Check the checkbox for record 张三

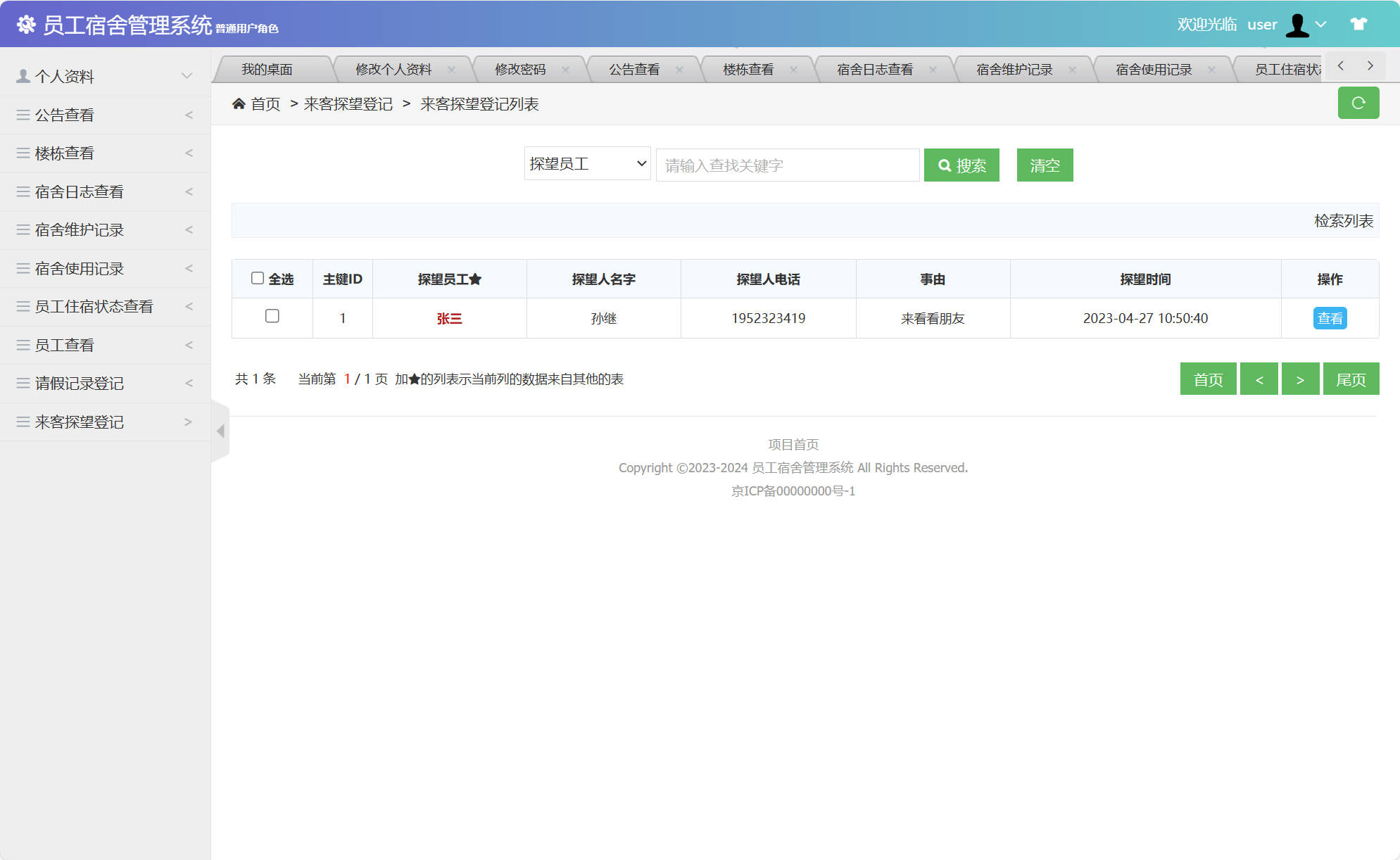click(x=272, y=317)
